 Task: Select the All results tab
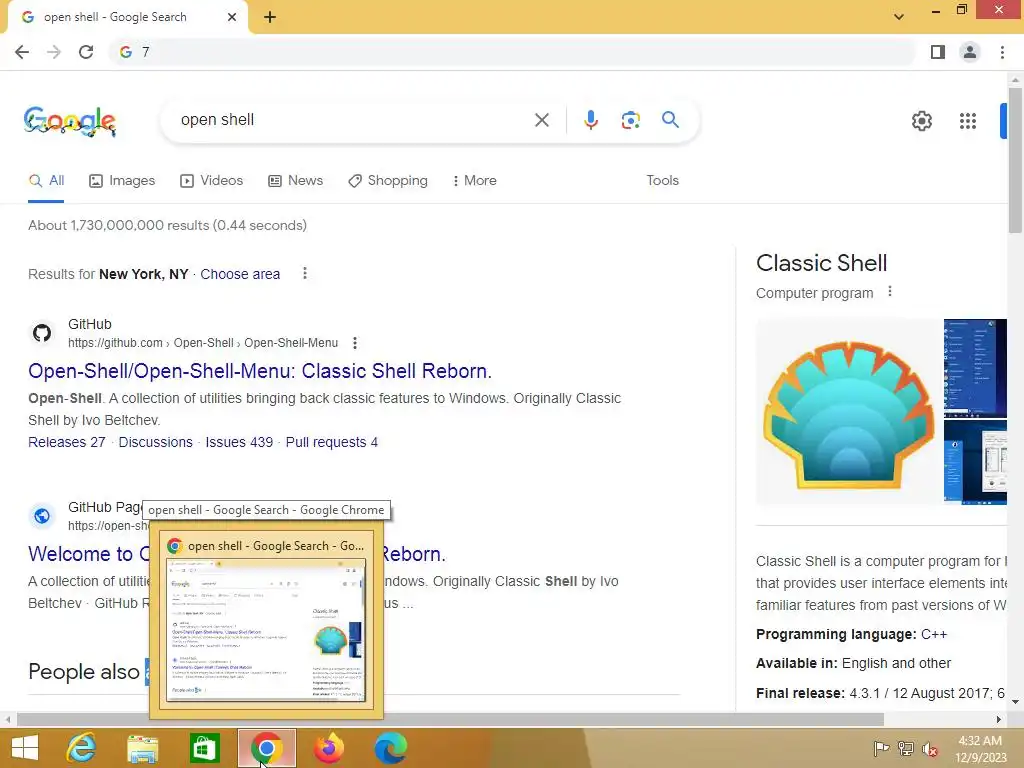point(46,181)
